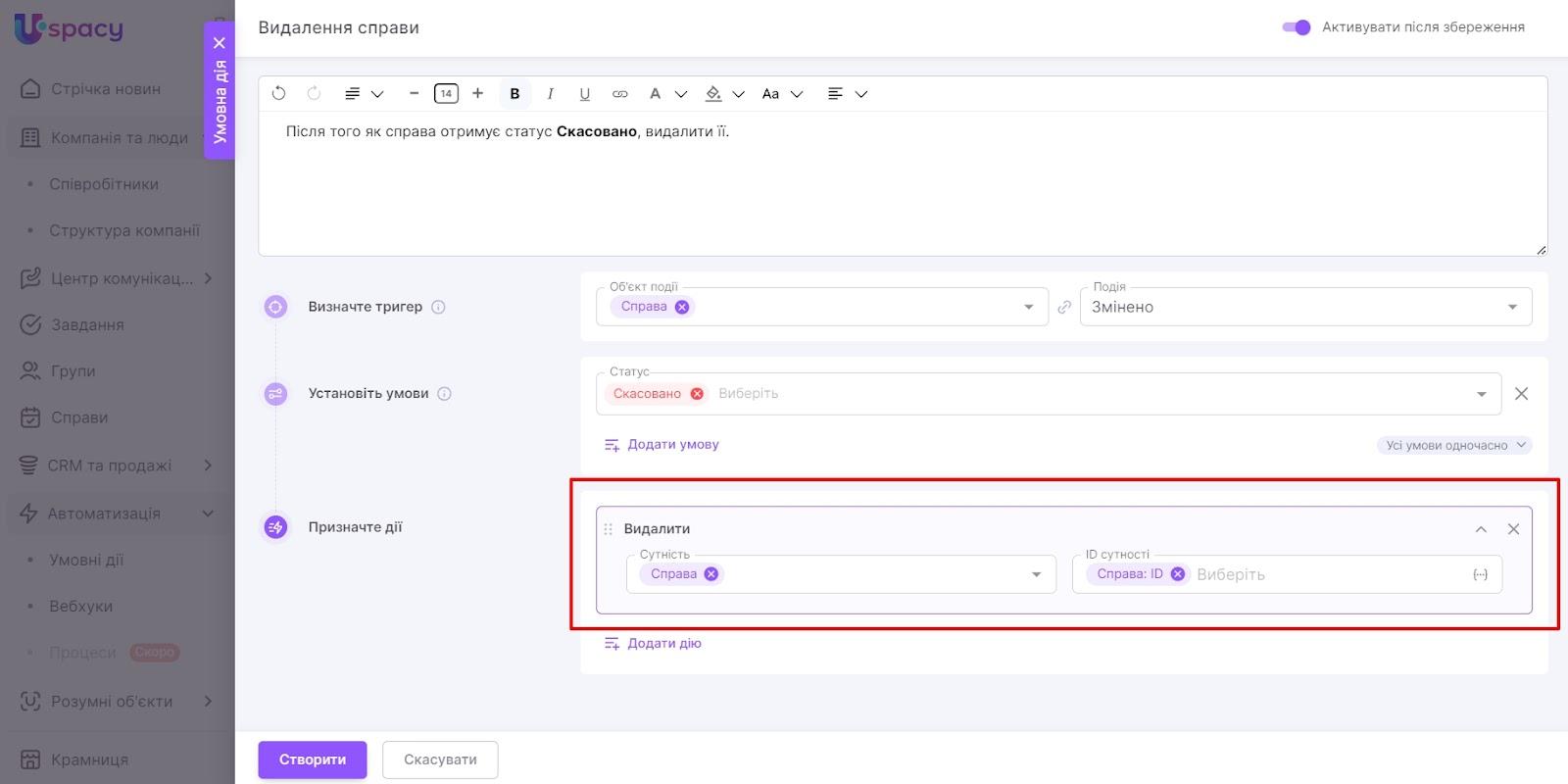
Task: Open the Подія dropdown showing Змінено
Action: click(x=1305, y=307)
